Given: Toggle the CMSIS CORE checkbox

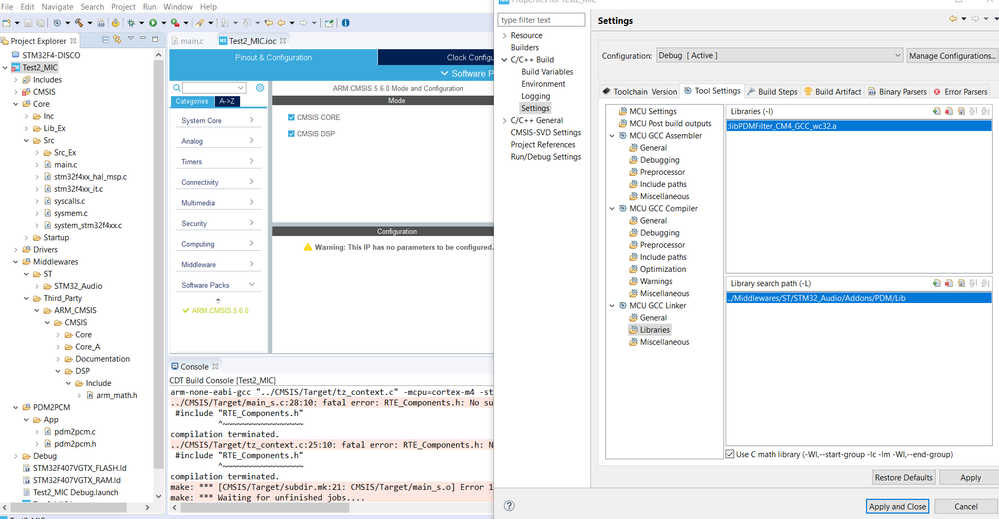Looking at the screenshot, I should coord(291,117).
